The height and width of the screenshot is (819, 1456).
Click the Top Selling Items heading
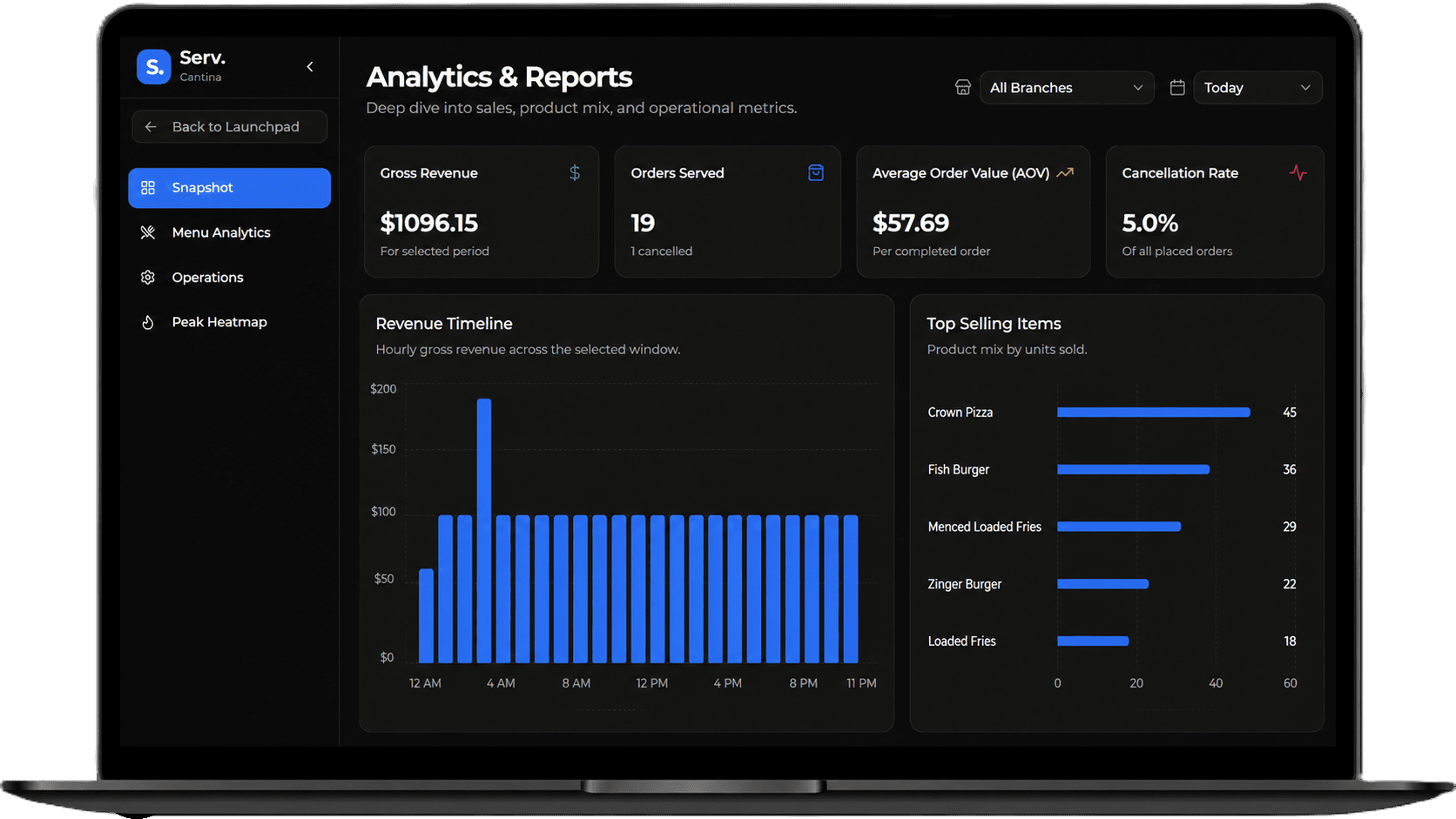(x=994, y=324)
